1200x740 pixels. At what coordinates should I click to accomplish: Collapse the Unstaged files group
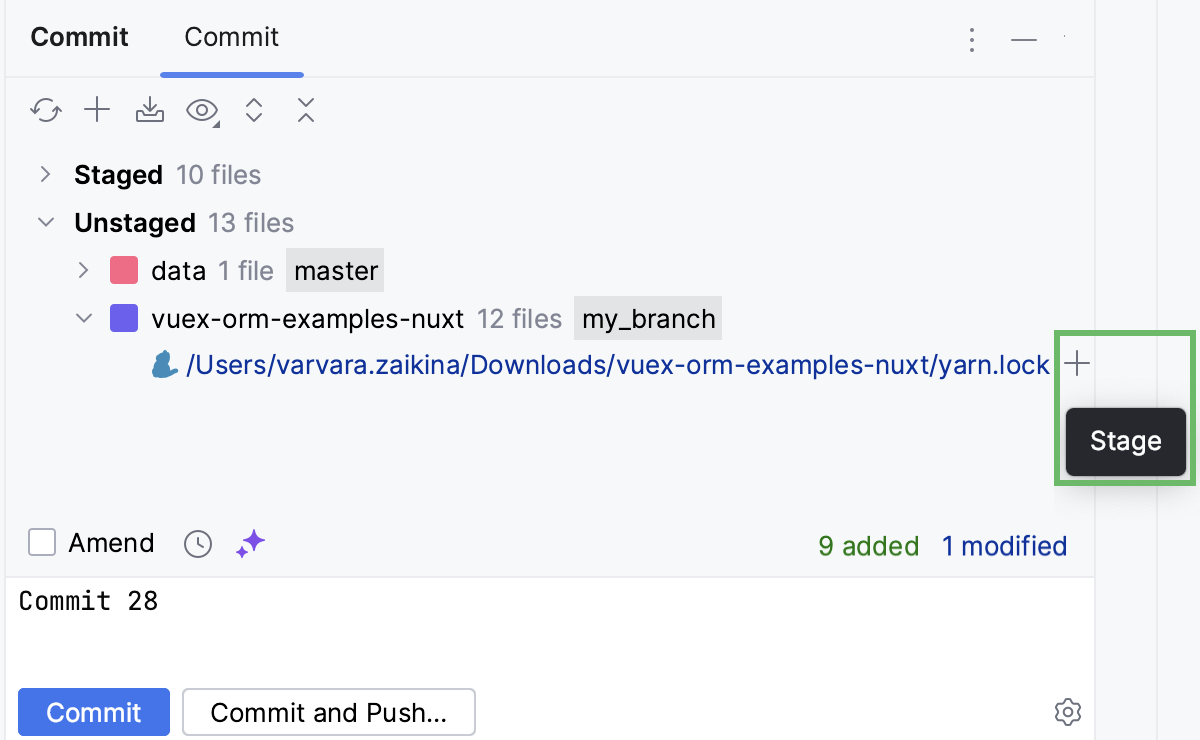coord(45,222)
